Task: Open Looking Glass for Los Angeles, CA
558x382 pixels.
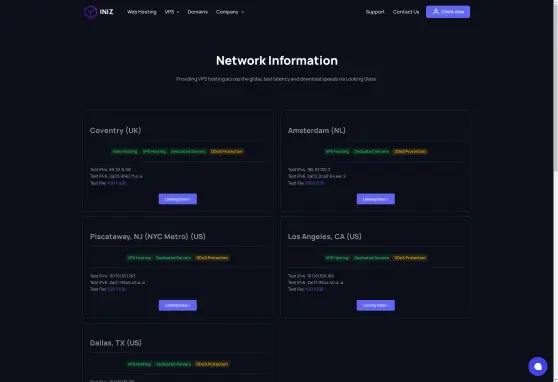Action: coord(375,305)
